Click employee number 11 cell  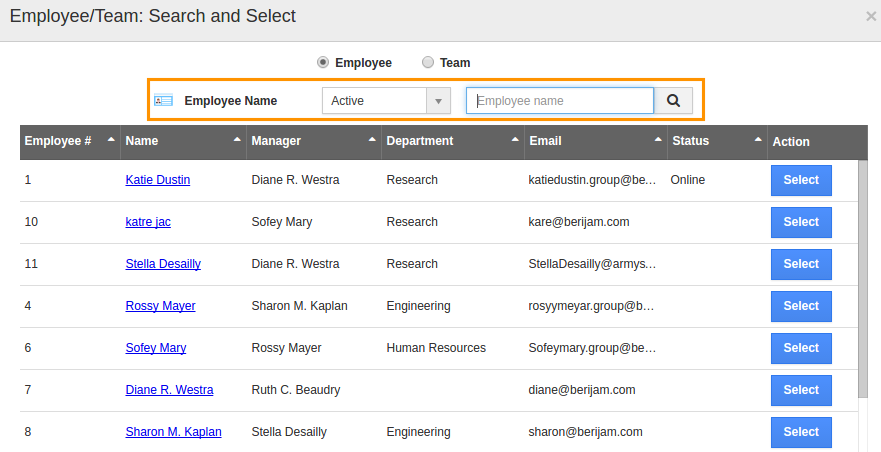coord(31,264)
